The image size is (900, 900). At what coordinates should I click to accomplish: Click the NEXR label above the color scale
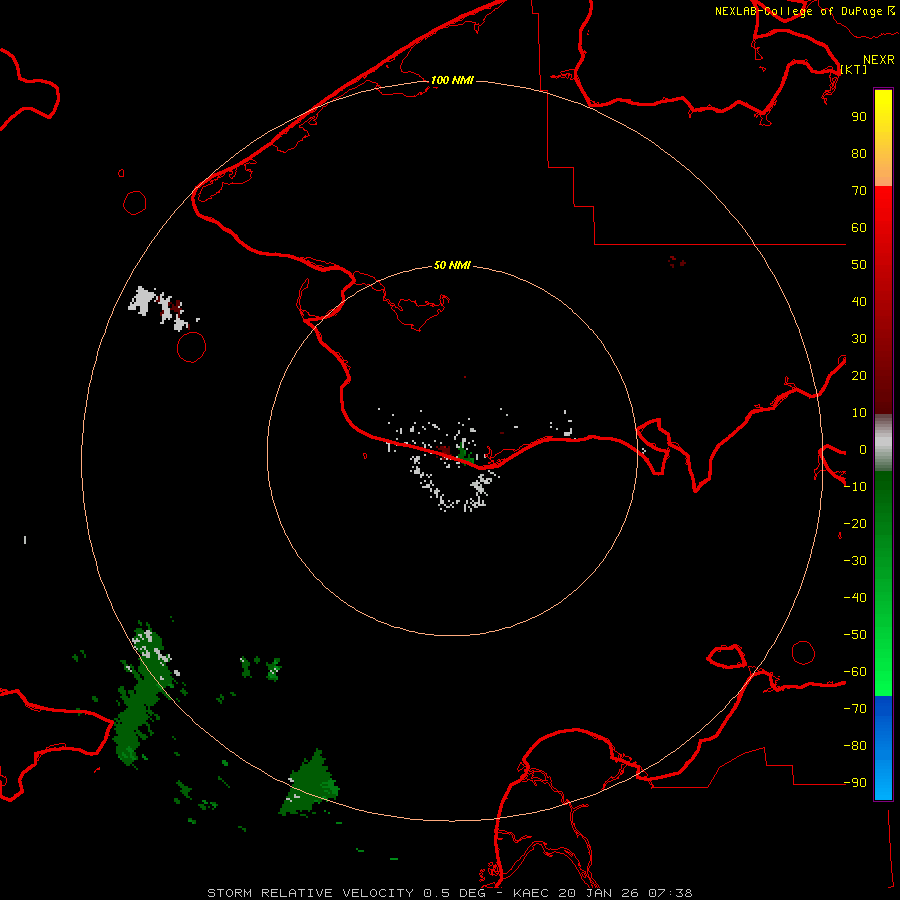point(878,60)
